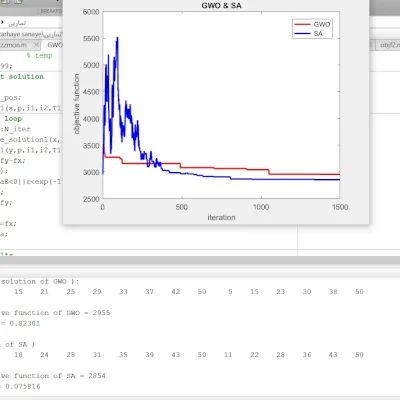Image resolution: width=400 pixels, height=400 pixels.
Task: Click the 5500 y-axis tick label
Action: (x=91, y=39)
